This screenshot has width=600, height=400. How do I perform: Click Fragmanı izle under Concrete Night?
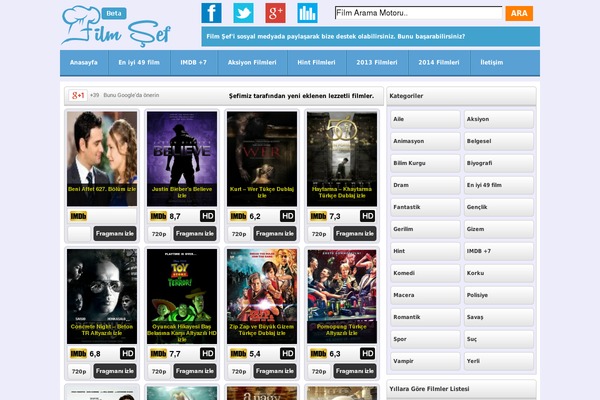tap(115, 371)
